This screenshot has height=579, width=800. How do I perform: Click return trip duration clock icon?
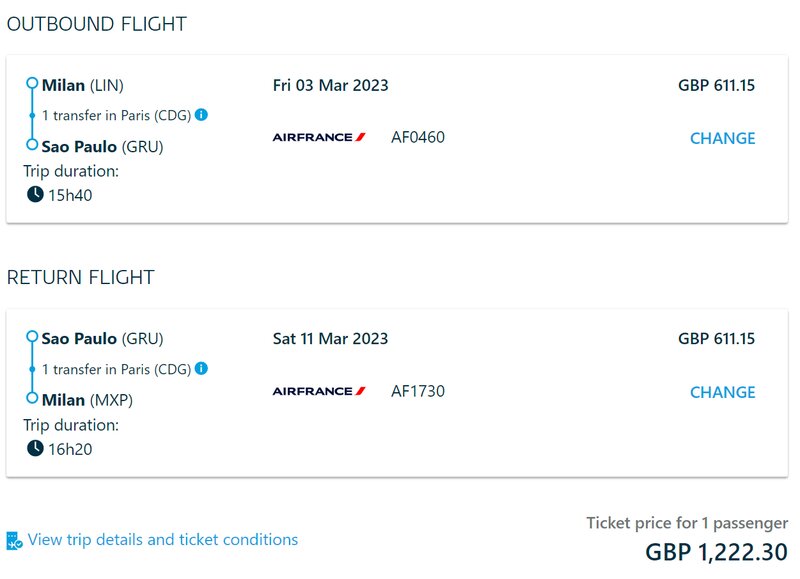coord(35,448)
